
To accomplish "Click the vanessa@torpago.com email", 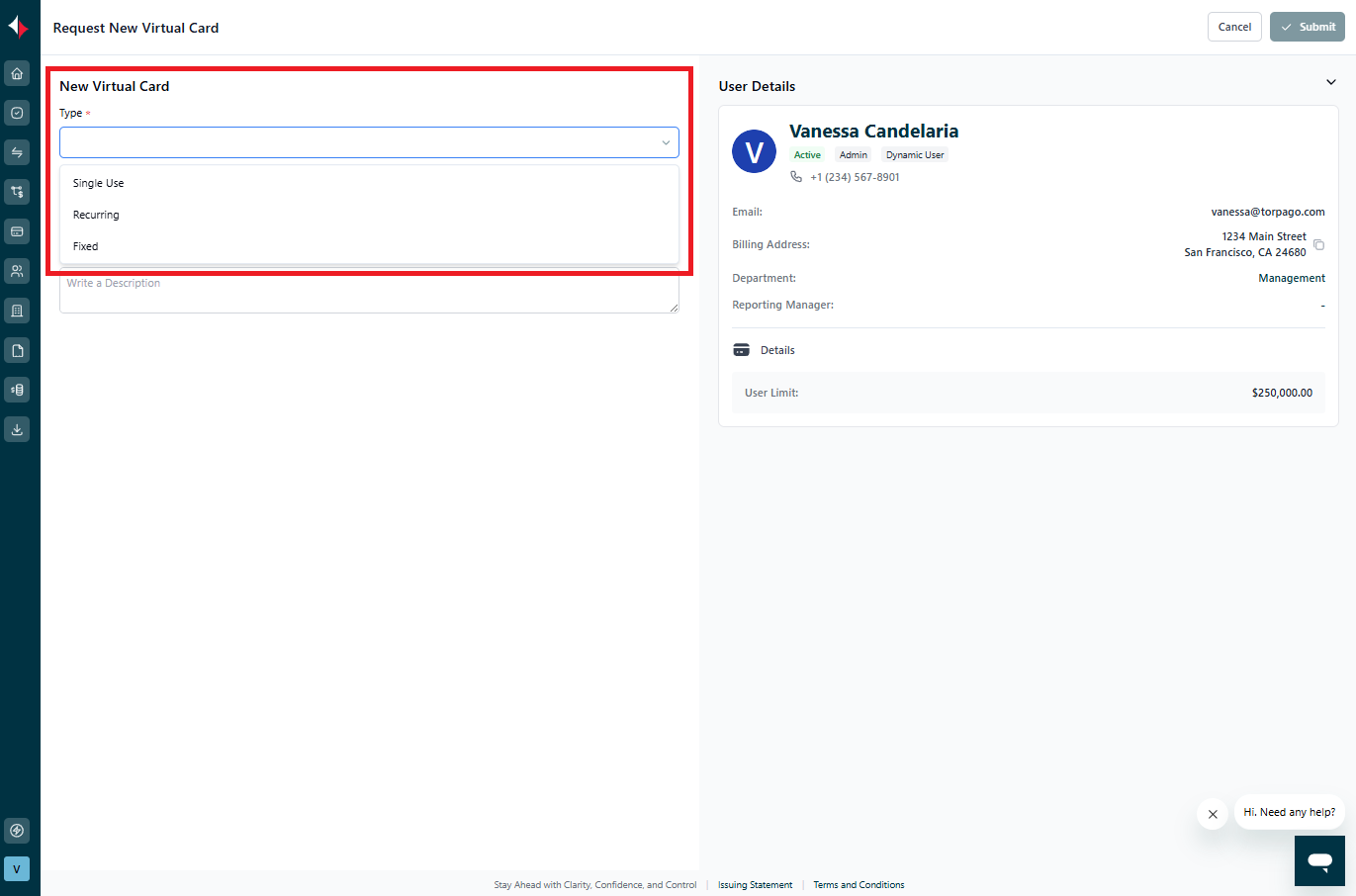I will click(x=1268, y=212).
